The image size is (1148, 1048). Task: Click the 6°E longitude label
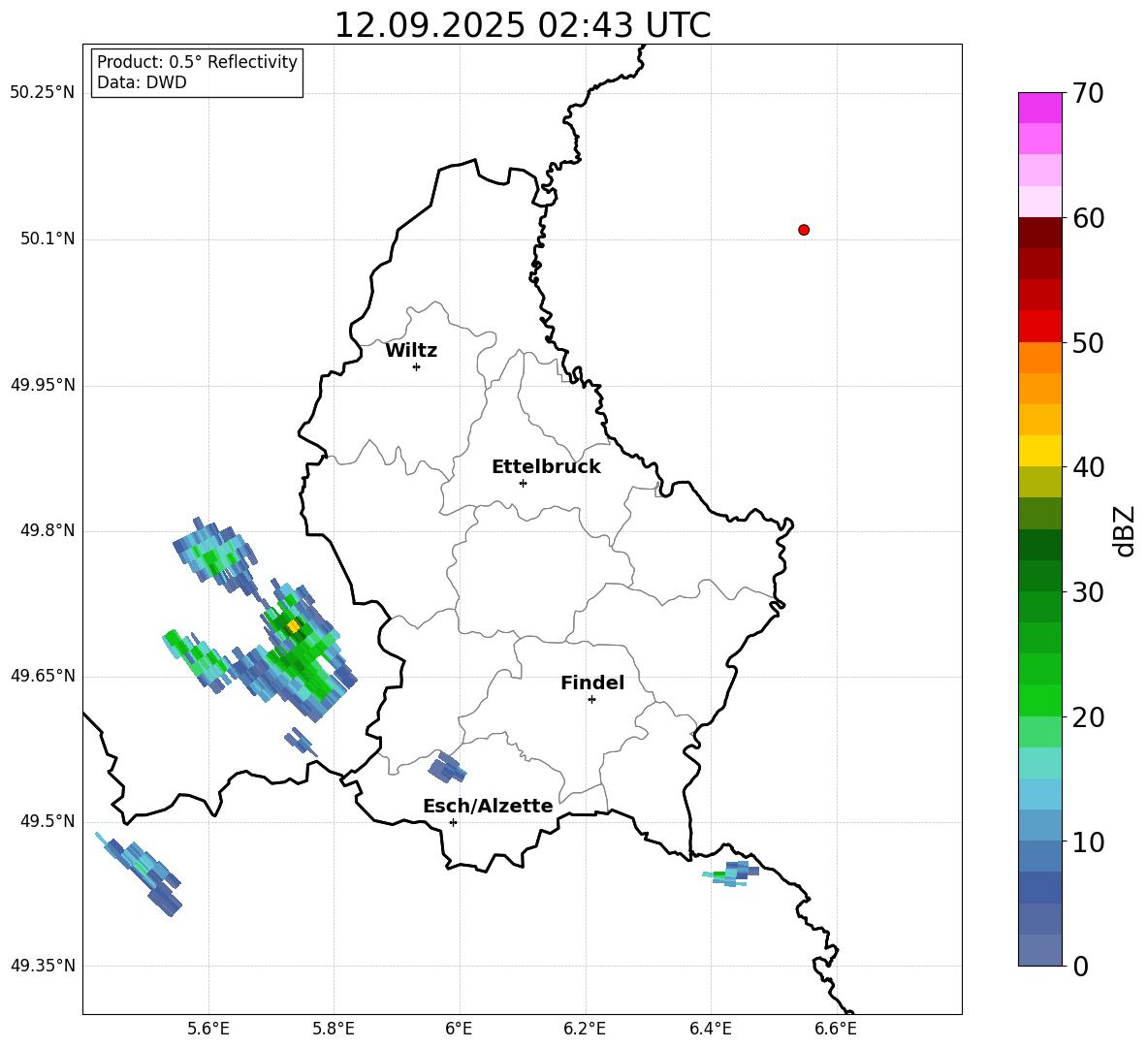459,1029
